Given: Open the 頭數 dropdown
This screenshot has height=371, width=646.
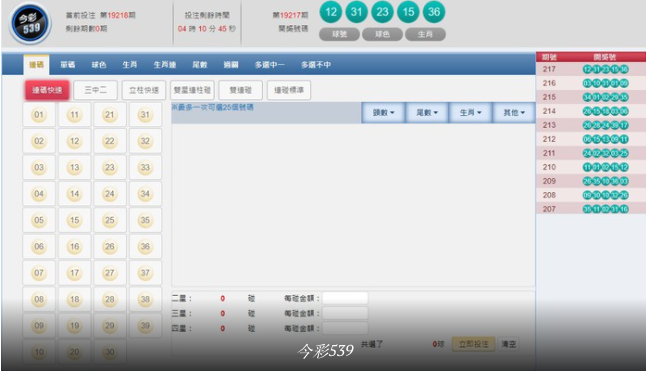Looking at the screenshot, I should 383,112.
